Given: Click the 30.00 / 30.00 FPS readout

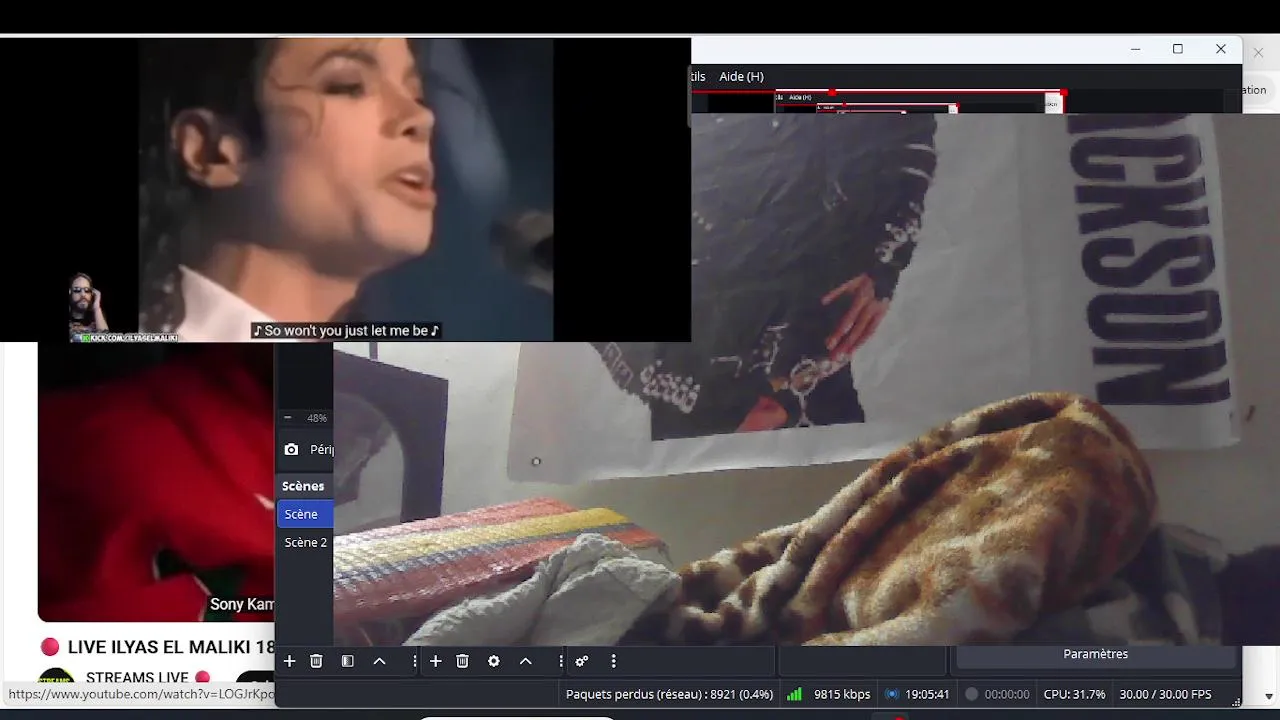Looking at the screenshot, I should tap(1165, 694).
